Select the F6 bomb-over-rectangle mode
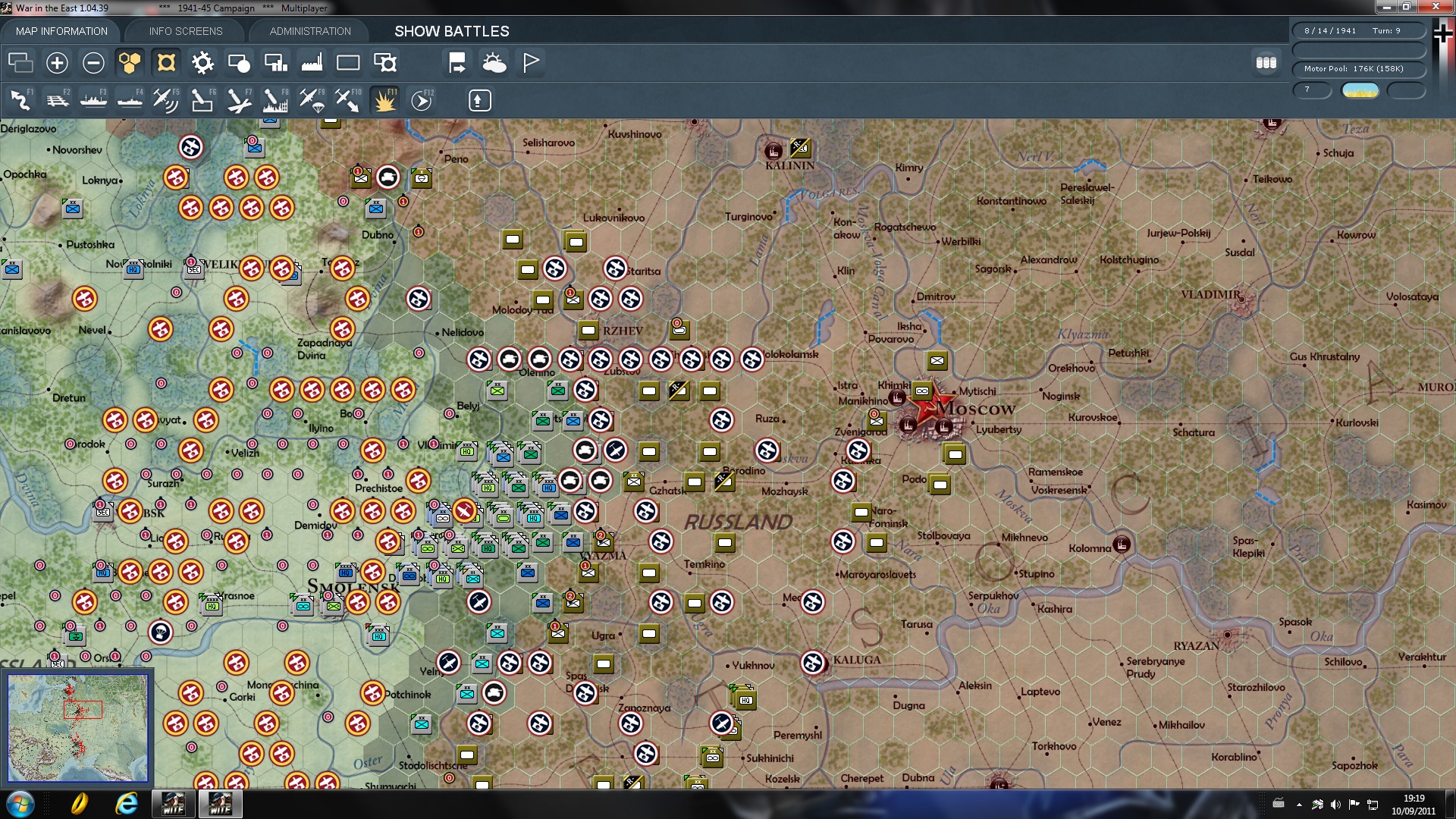This screenshot has width=1456, height=819. pyautogui.click(x=202, y=100)
